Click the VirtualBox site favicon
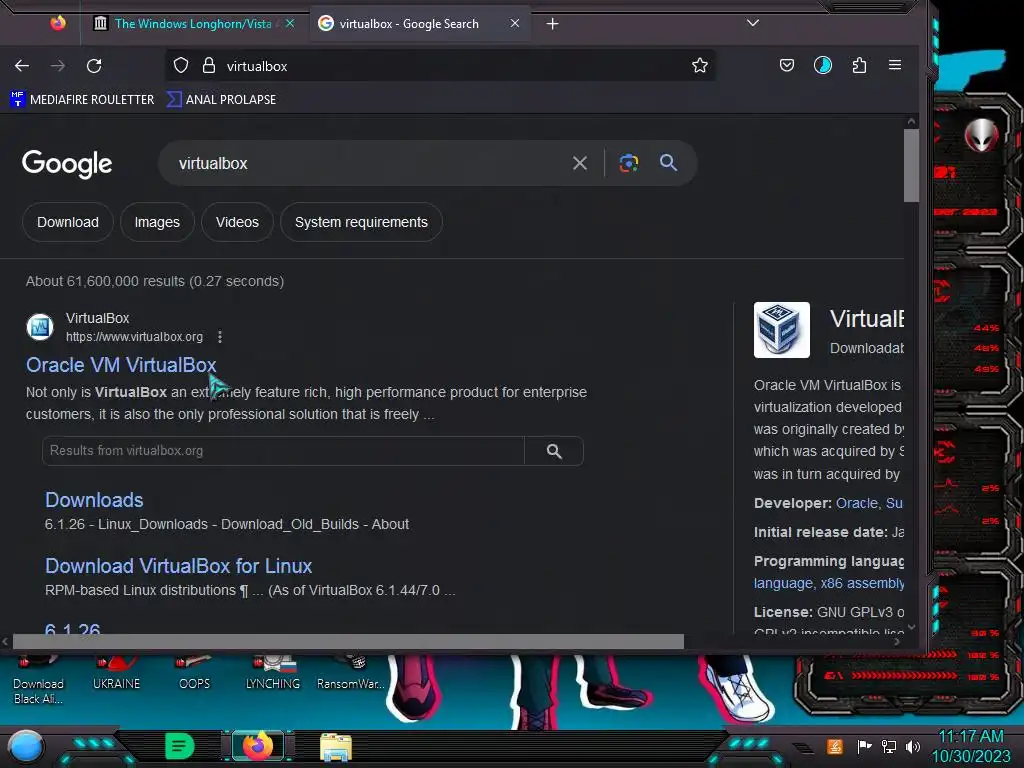This screenshot has width=1024, height=768. pos(40,327)
